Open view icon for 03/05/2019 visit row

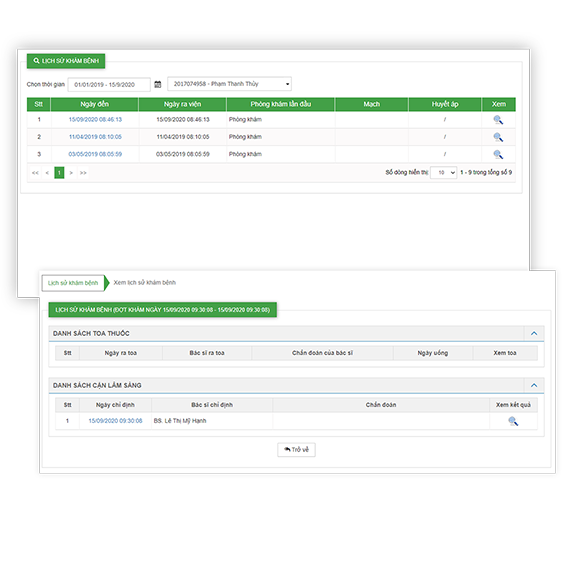tap(498, 154)
